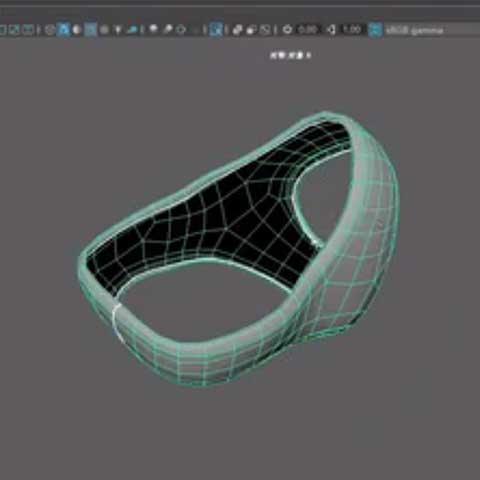Toggle the Isolate Select icon
The height and width of the screenshot is (480, 480).
click(x=216, y=30)
